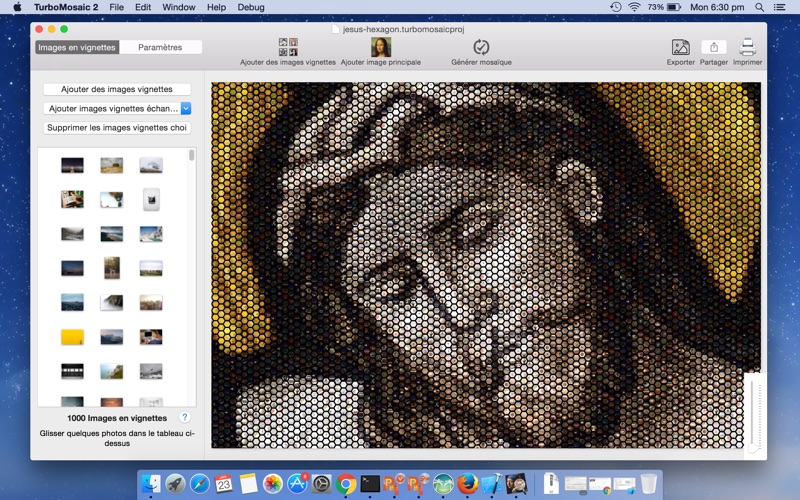Image resolution: width=800 pixels, height=500 pixels.
Task: Open Launchpad rocket icon in dock
Action: pos(176,484)
